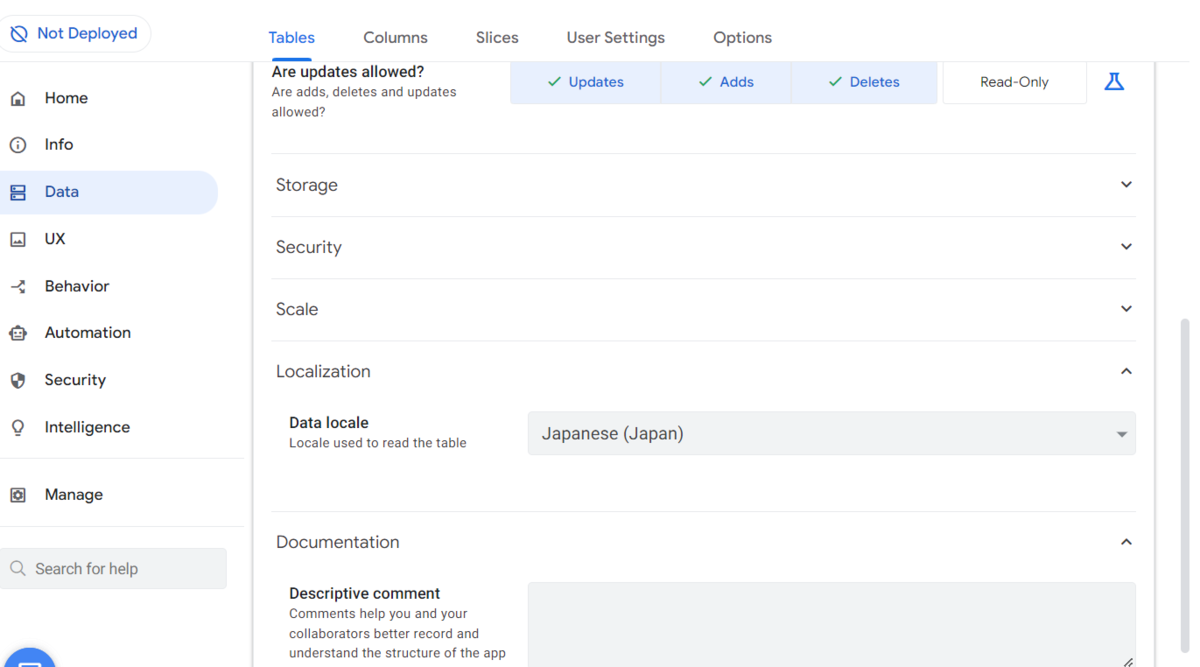This screenshot has height=667, width=1200.
Task: Open the UX image icon
Action: tap(18, 239)
